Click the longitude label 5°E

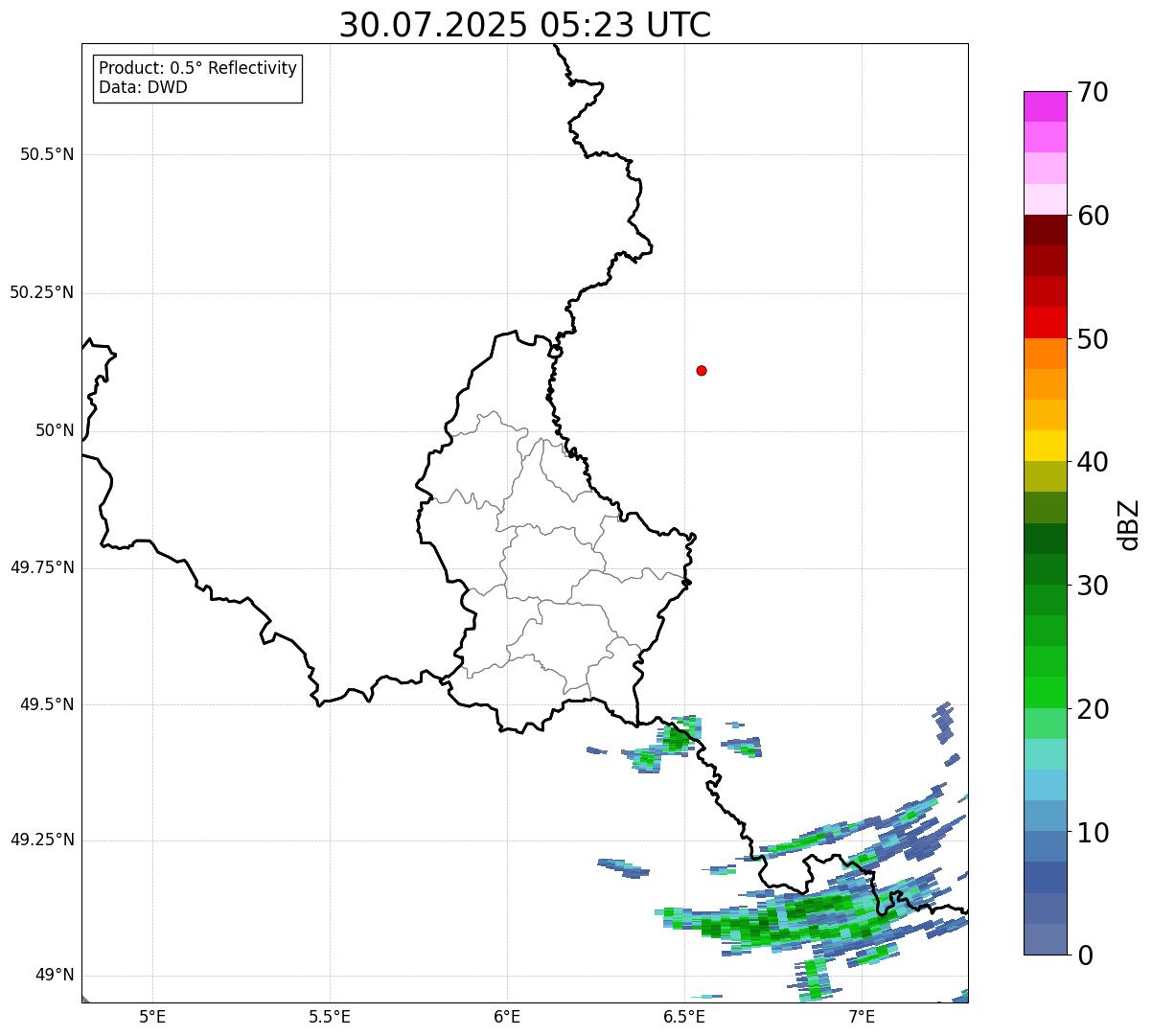tap(152, 1016)
